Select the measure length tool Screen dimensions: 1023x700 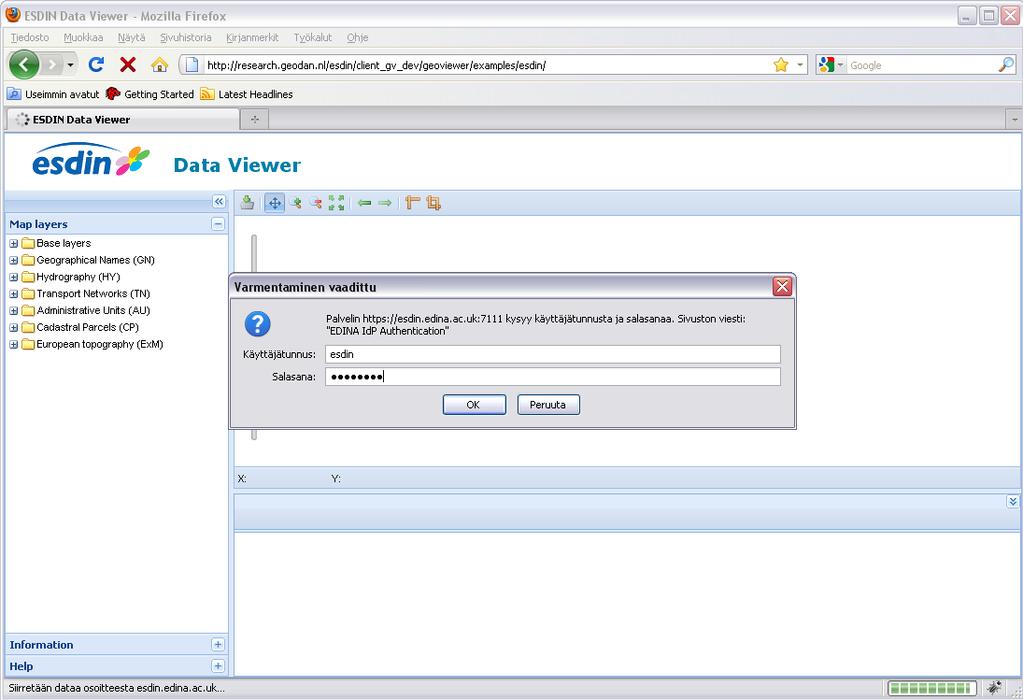[x=412, y=203]
